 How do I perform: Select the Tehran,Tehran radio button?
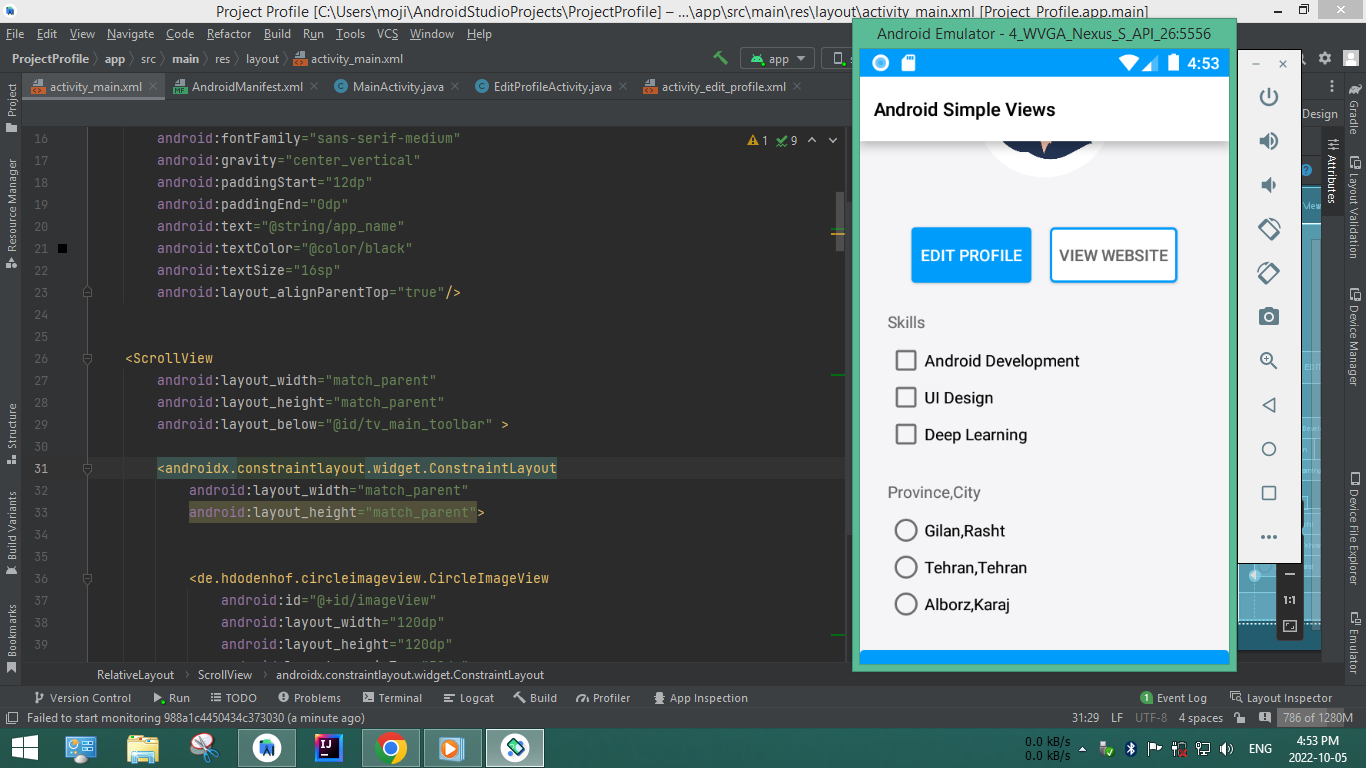coord(906,567)
